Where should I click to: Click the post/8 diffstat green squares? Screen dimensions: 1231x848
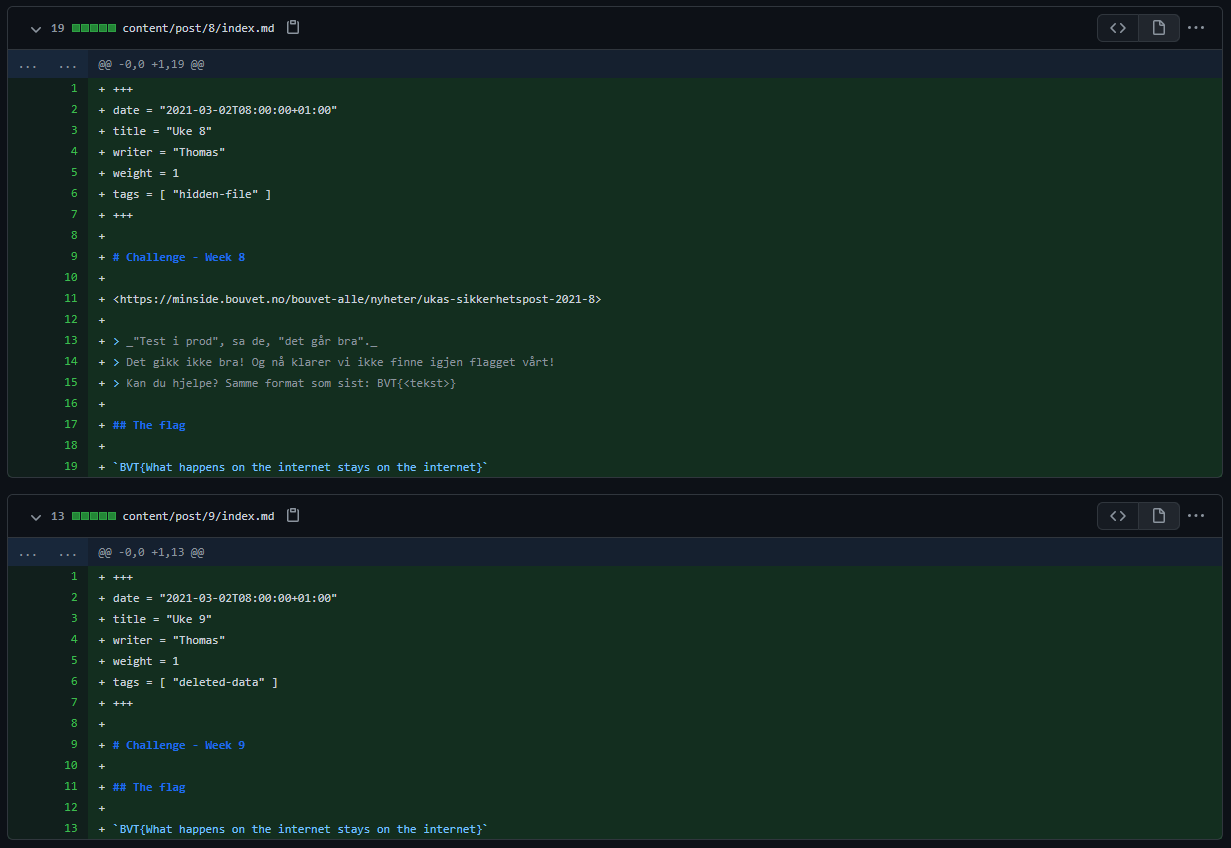(93, 28)
